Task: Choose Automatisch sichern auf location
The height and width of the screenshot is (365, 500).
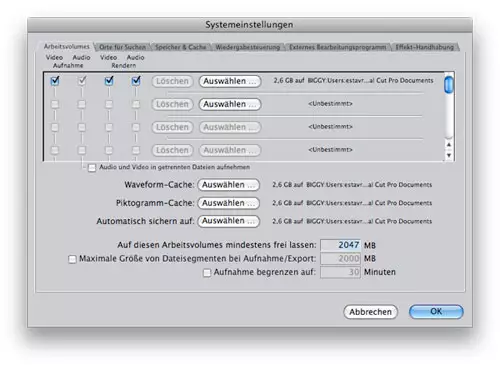Action: [229, 221]
